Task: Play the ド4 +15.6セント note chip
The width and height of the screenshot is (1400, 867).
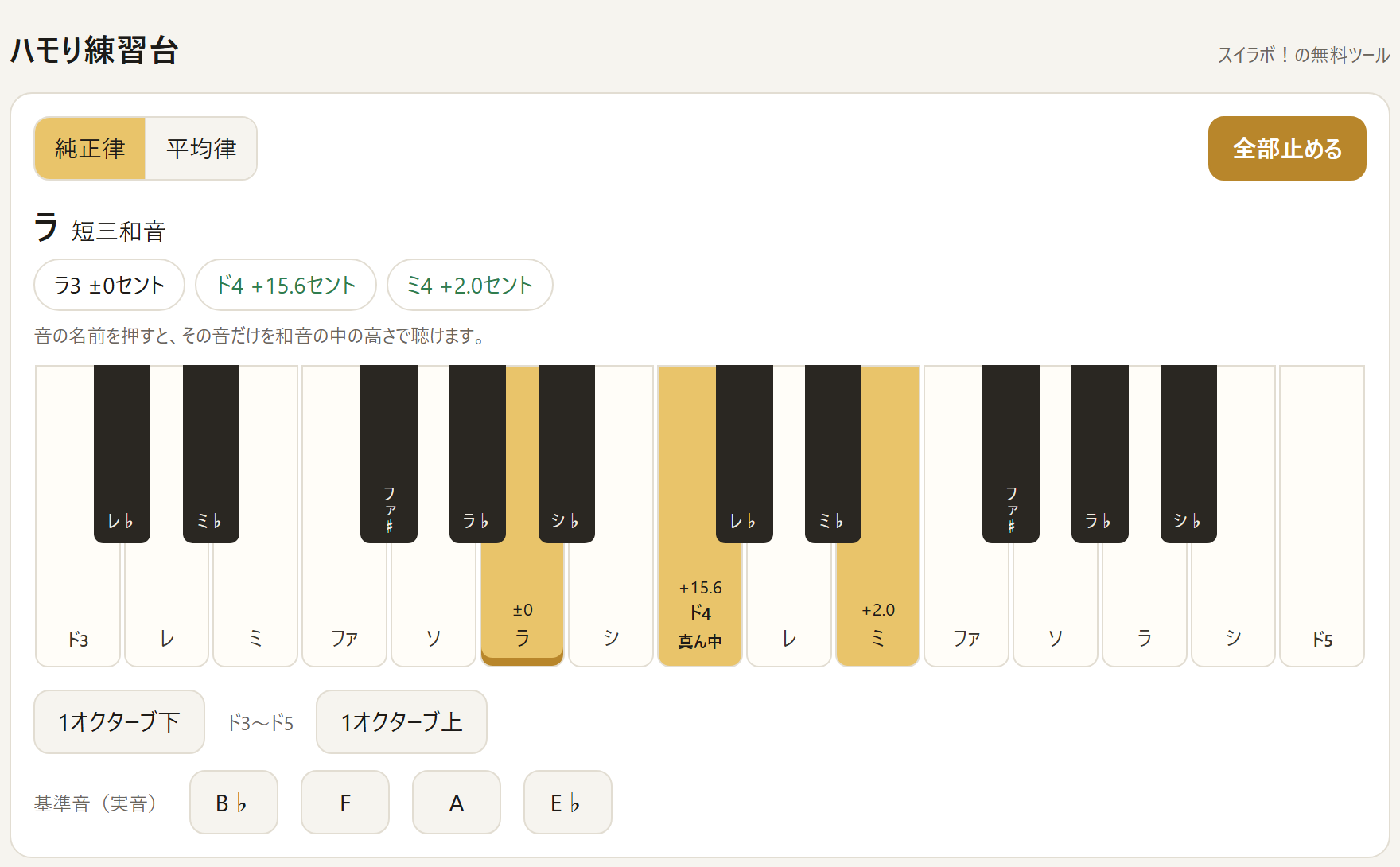Action: 286,285
